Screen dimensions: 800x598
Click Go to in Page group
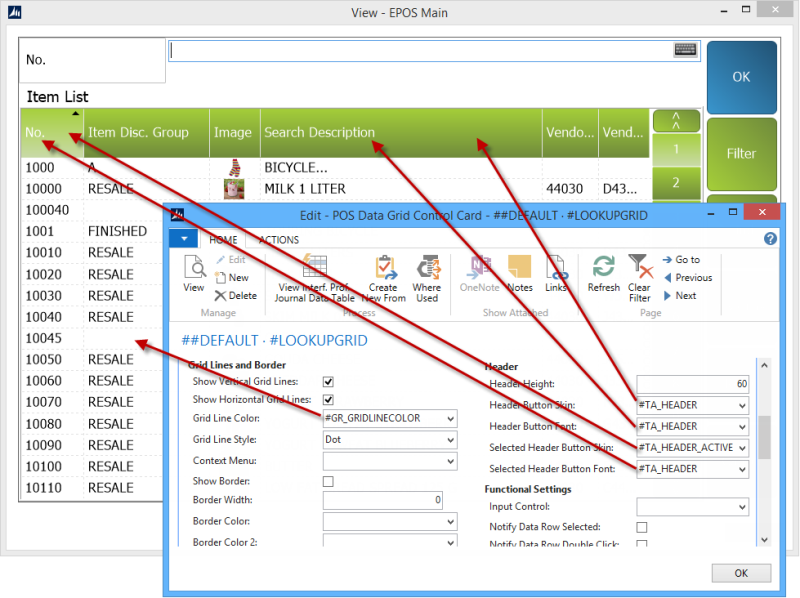682,260
